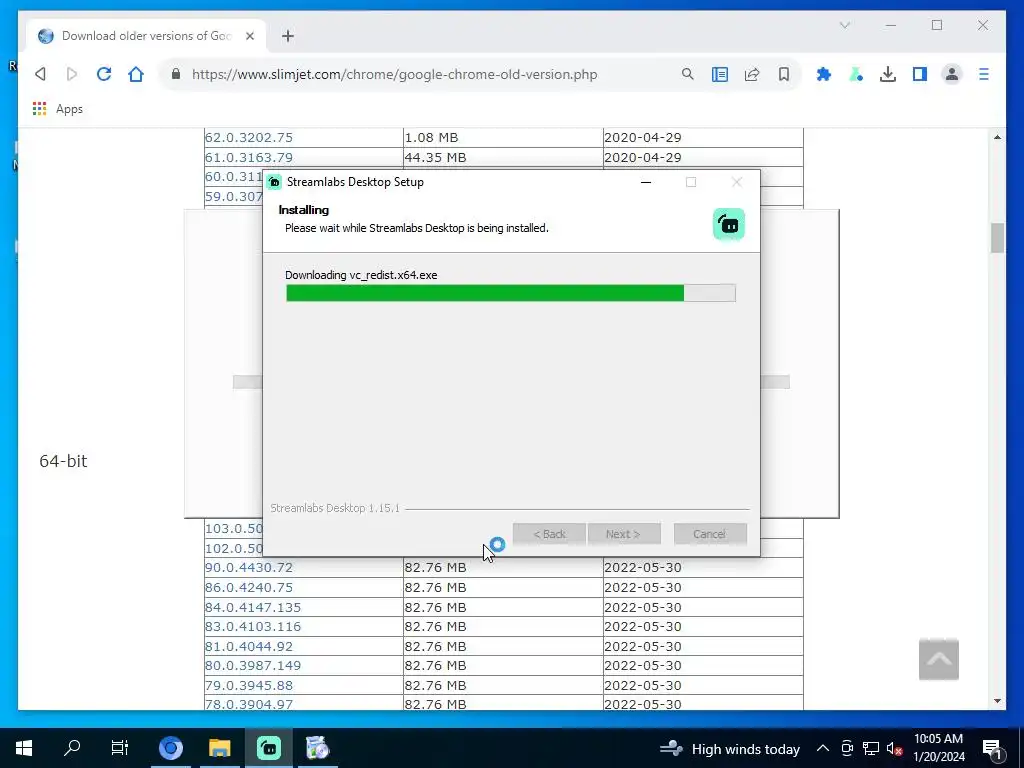The width and height of the screenshot is (1024, 768).
Task: Switch to Streamlabs installer on taskbar
Action: click(x=268, y=748)
